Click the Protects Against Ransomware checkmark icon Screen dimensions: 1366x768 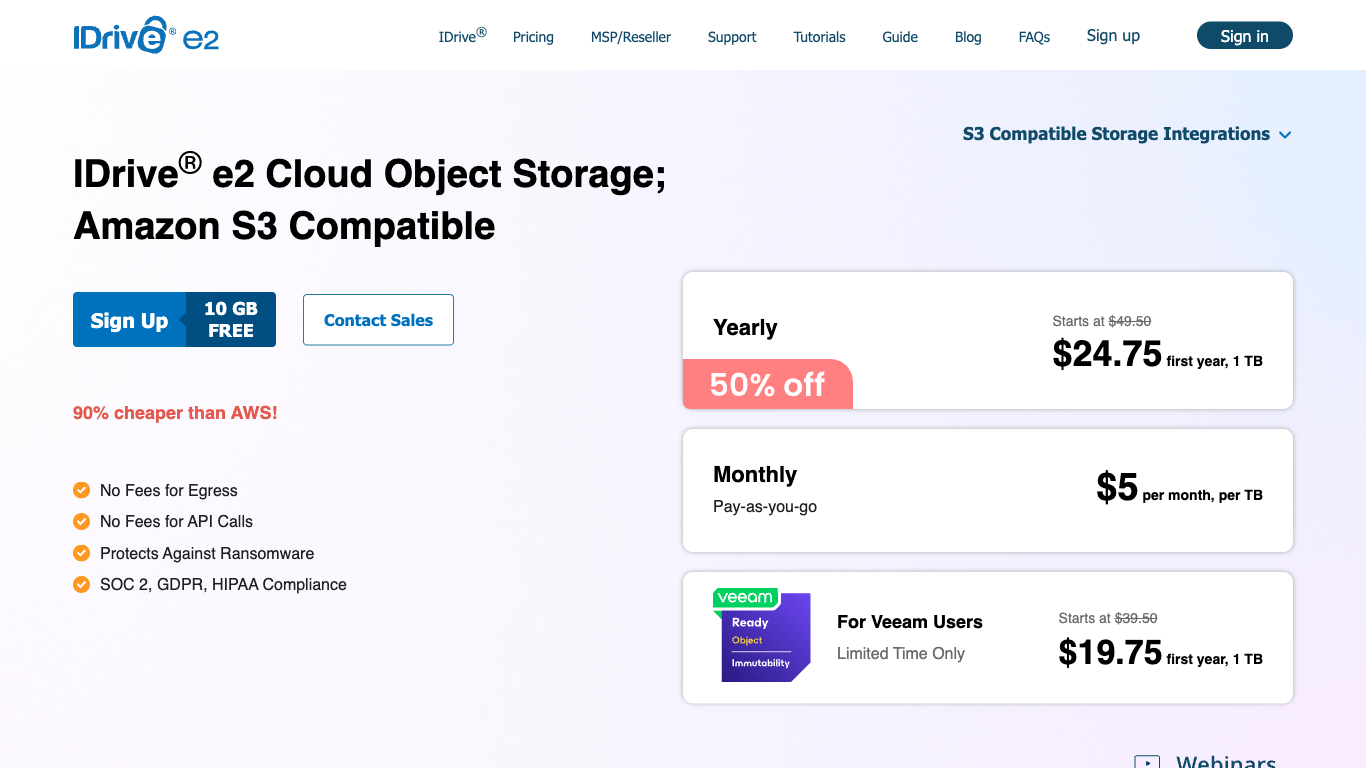pos(82,553)
